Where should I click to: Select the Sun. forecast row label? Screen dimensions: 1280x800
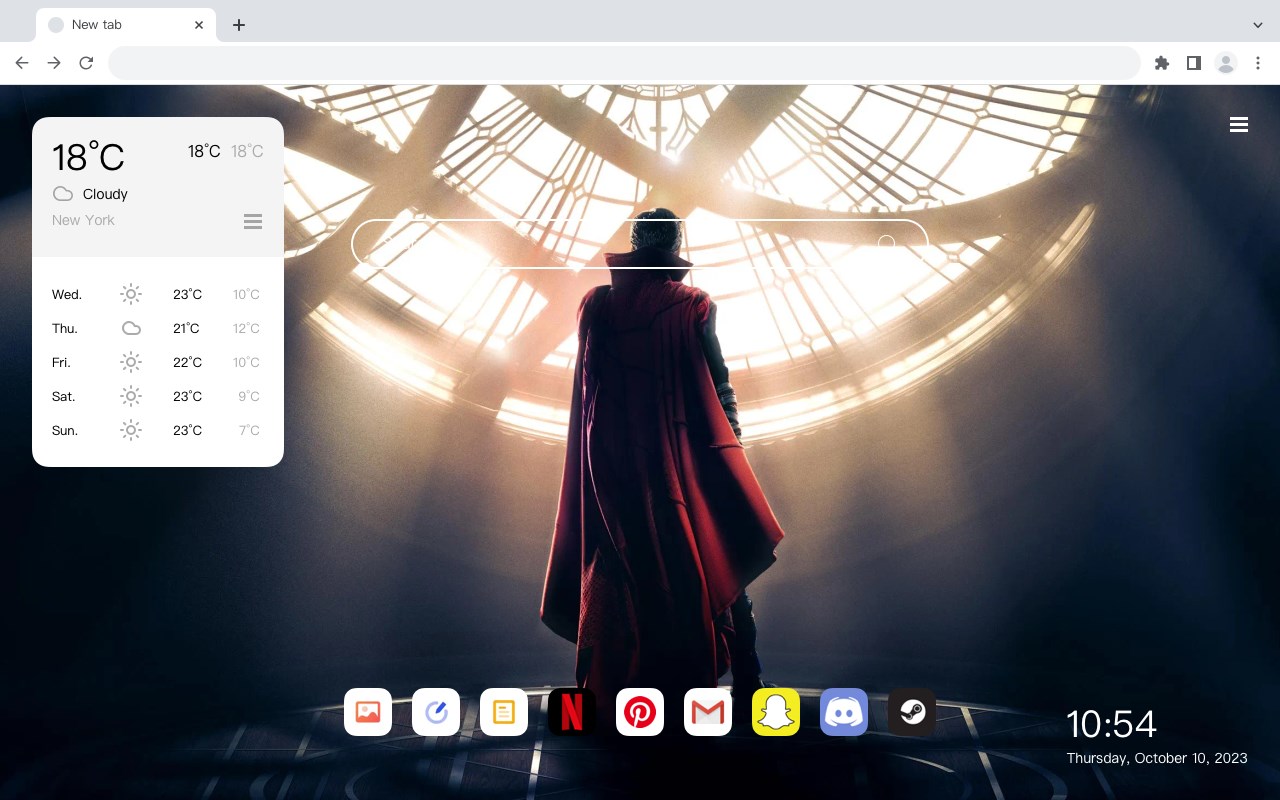(65, 430)
